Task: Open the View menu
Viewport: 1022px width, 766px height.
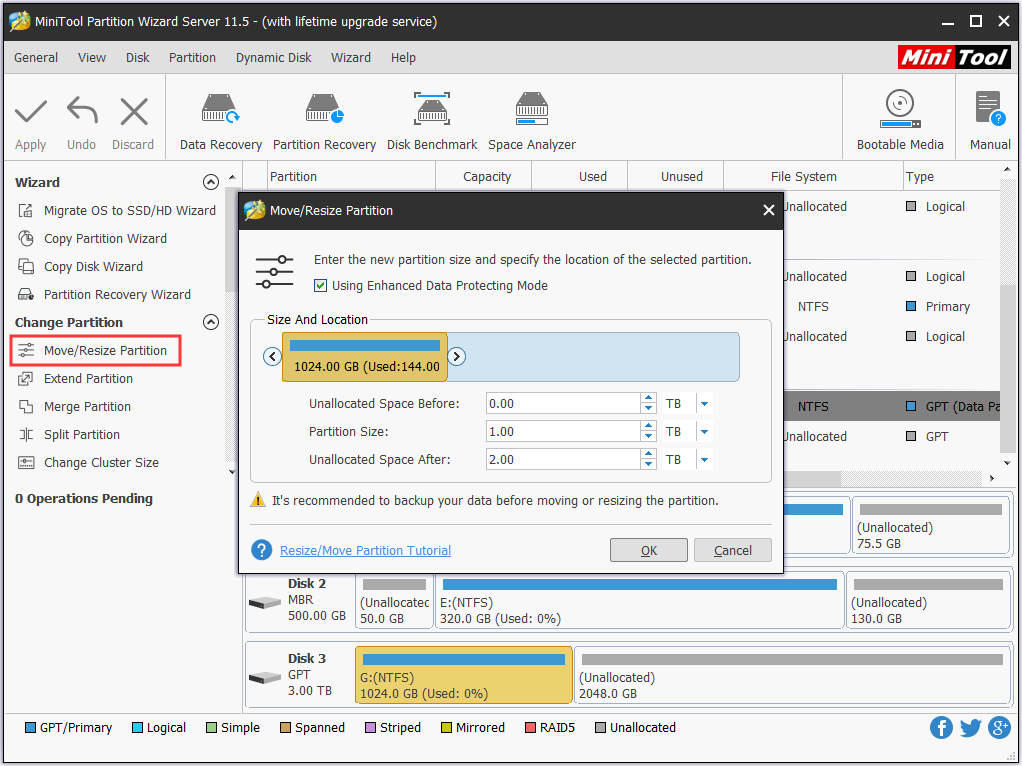Action: 92,57
